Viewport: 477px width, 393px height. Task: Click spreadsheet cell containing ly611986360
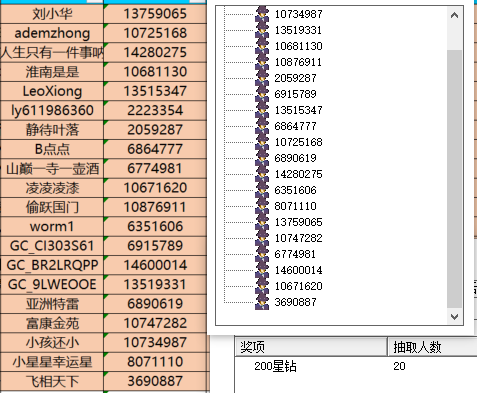coord(52,110)
